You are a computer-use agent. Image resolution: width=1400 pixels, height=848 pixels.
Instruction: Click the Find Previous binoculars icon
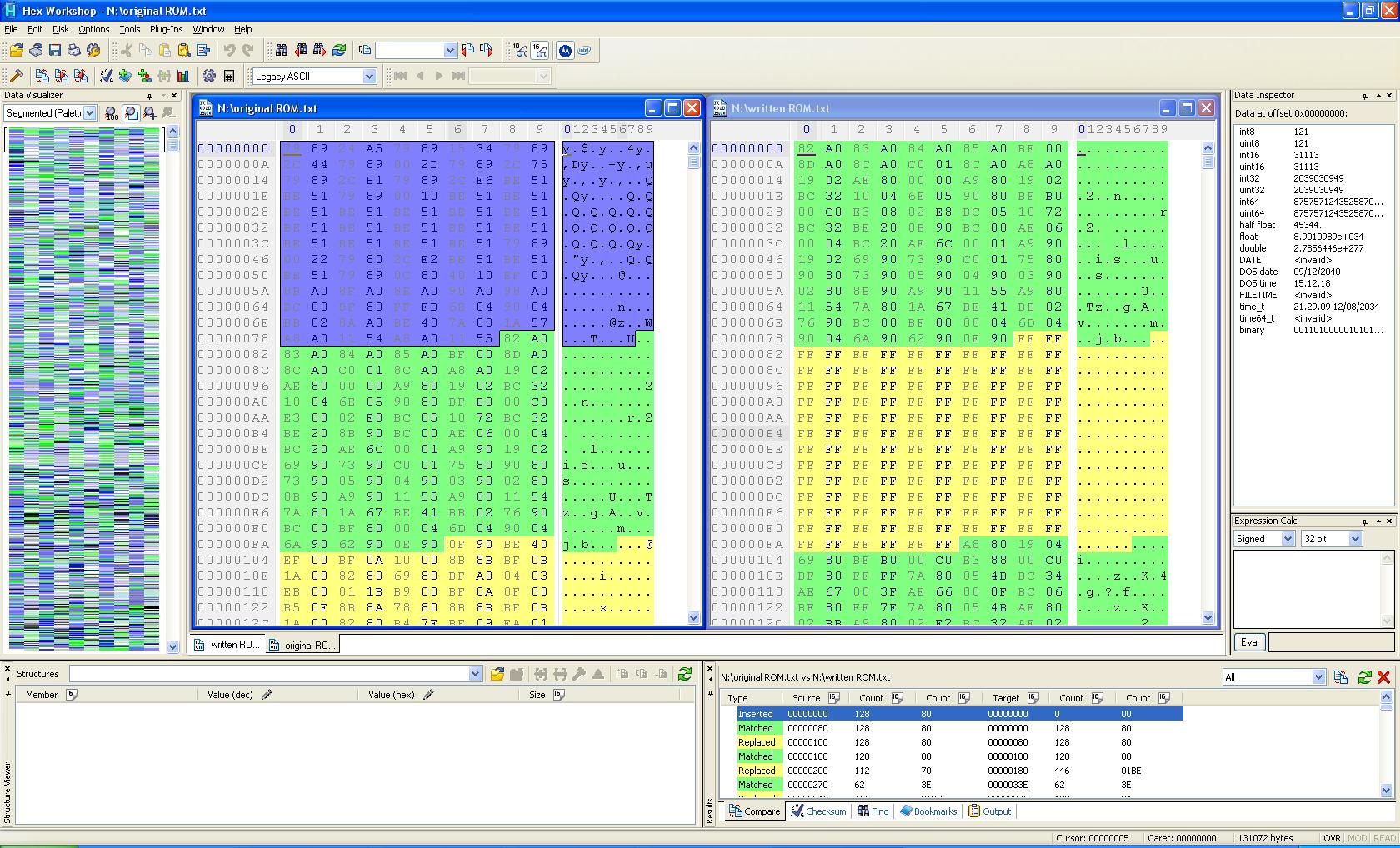click(301, 51)
